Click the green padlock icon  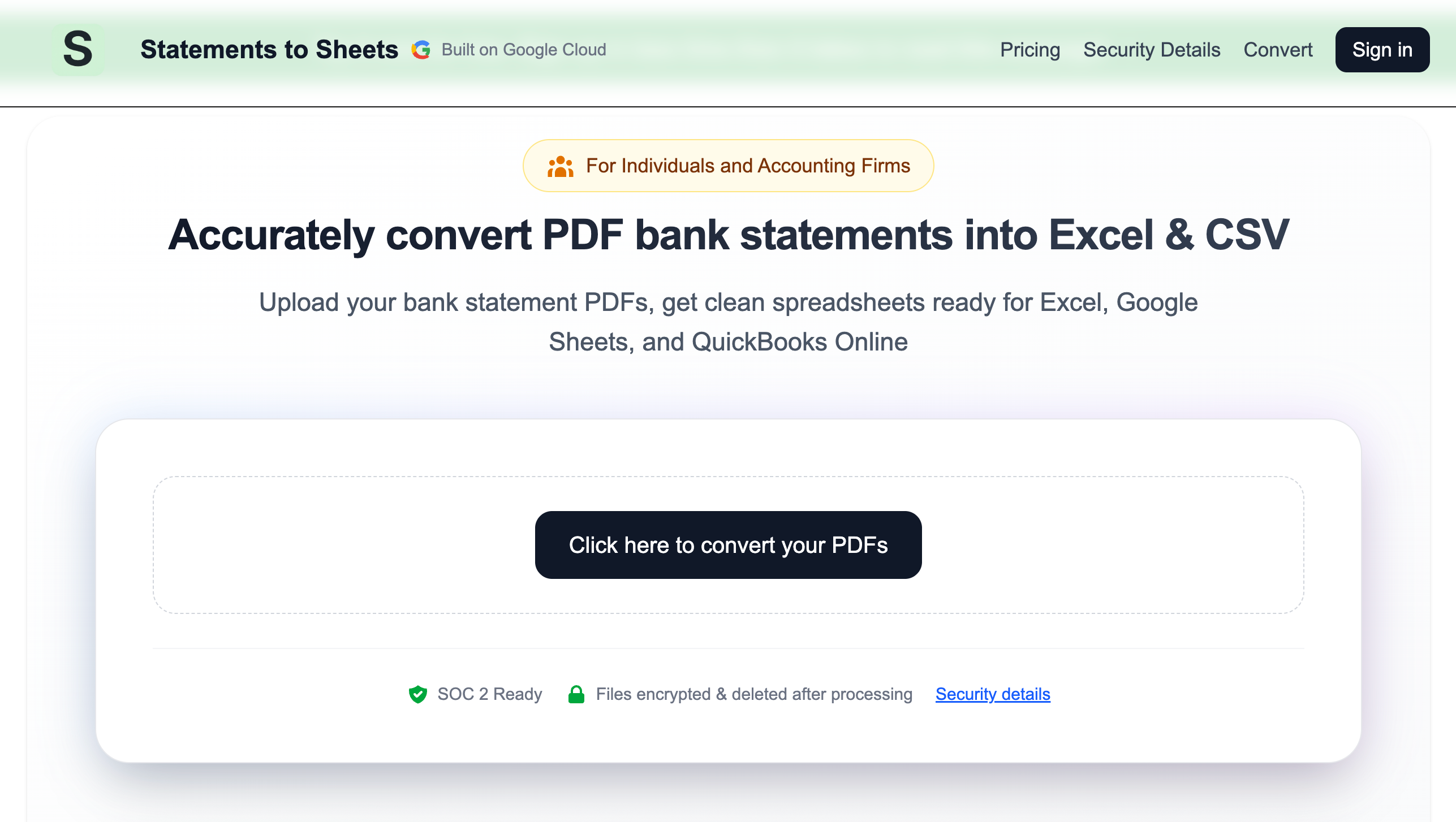[x=576, y=694]
